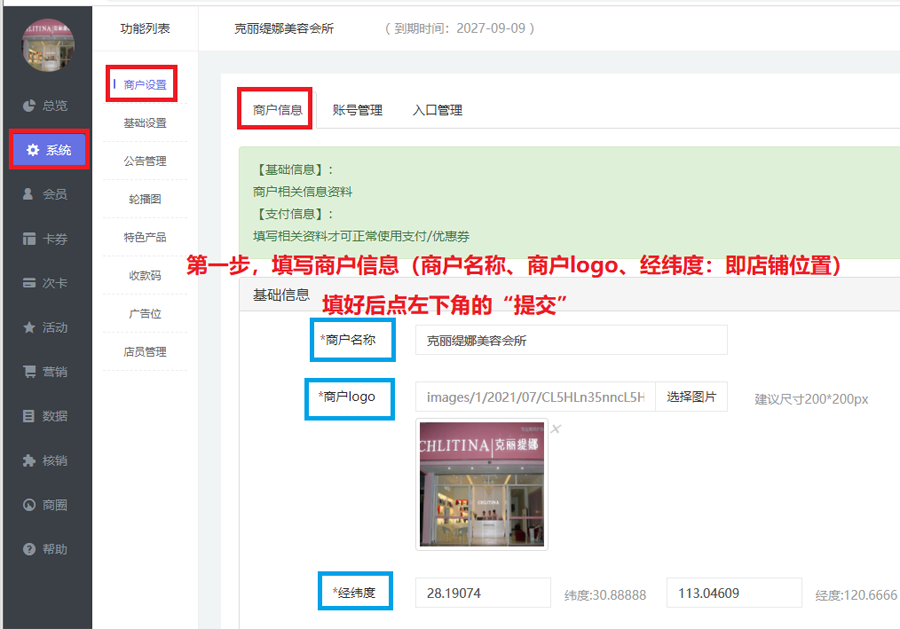Open 核销 puzzle piece icon
This screenshot has width=900, height=629.
[x=29, y=460]
